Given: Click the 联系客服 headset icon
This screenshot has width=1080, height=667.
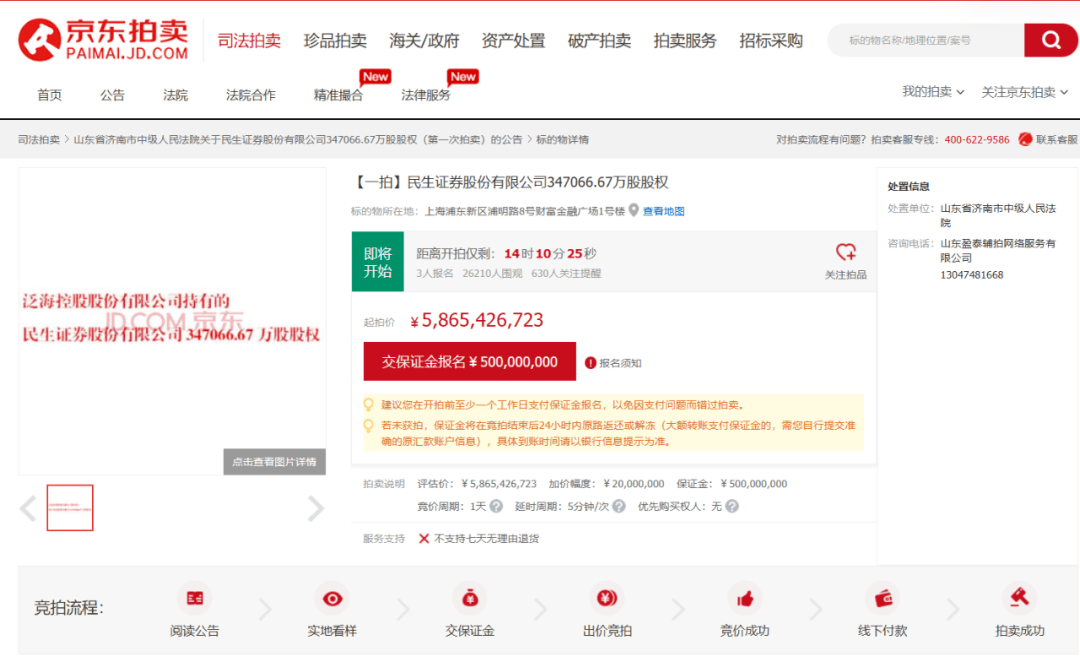Looking at the screenshot, I should click(1025, 139).
